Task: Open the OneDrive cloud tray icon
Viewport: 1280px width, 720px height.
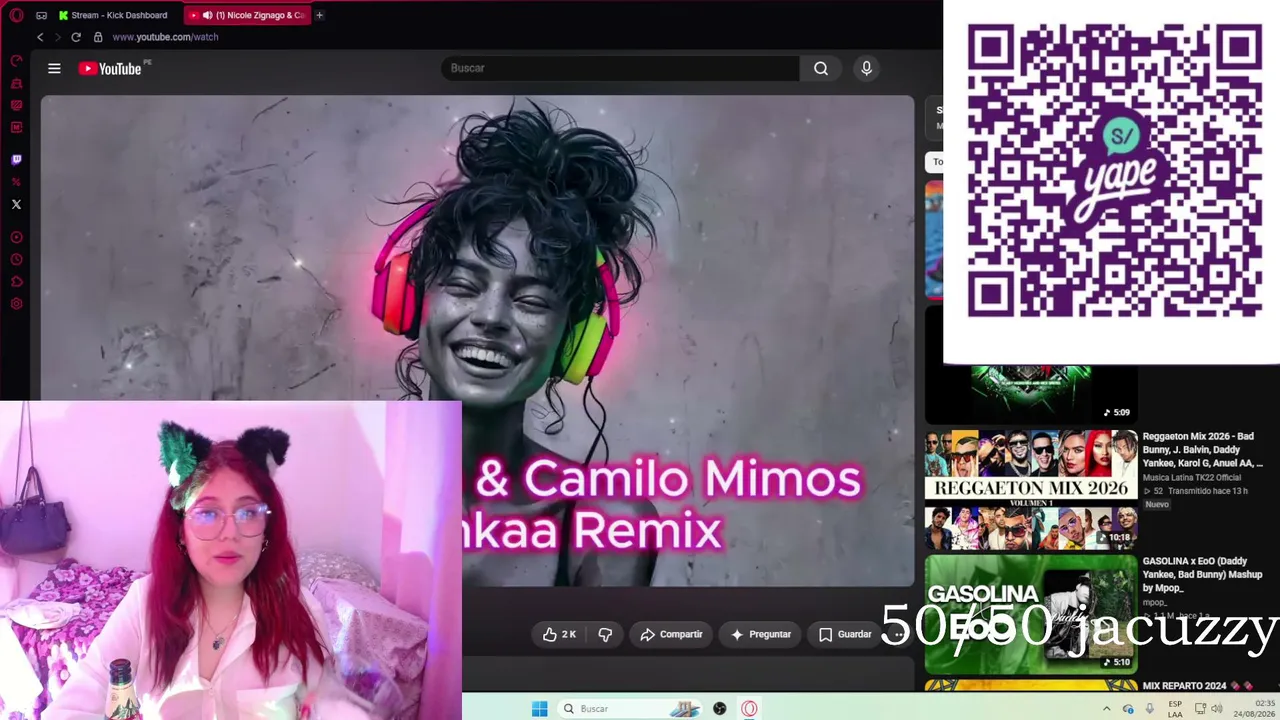Action: click(1128, 709)
